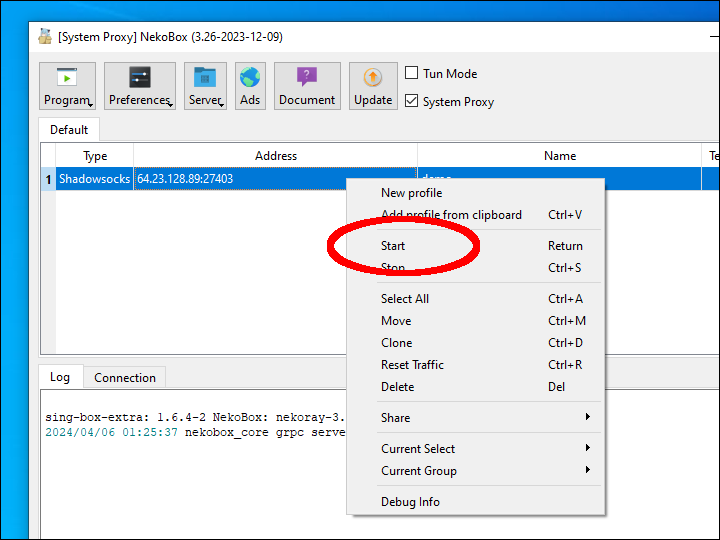
Task: Click the Type column header
Action: tap(95, 156)
